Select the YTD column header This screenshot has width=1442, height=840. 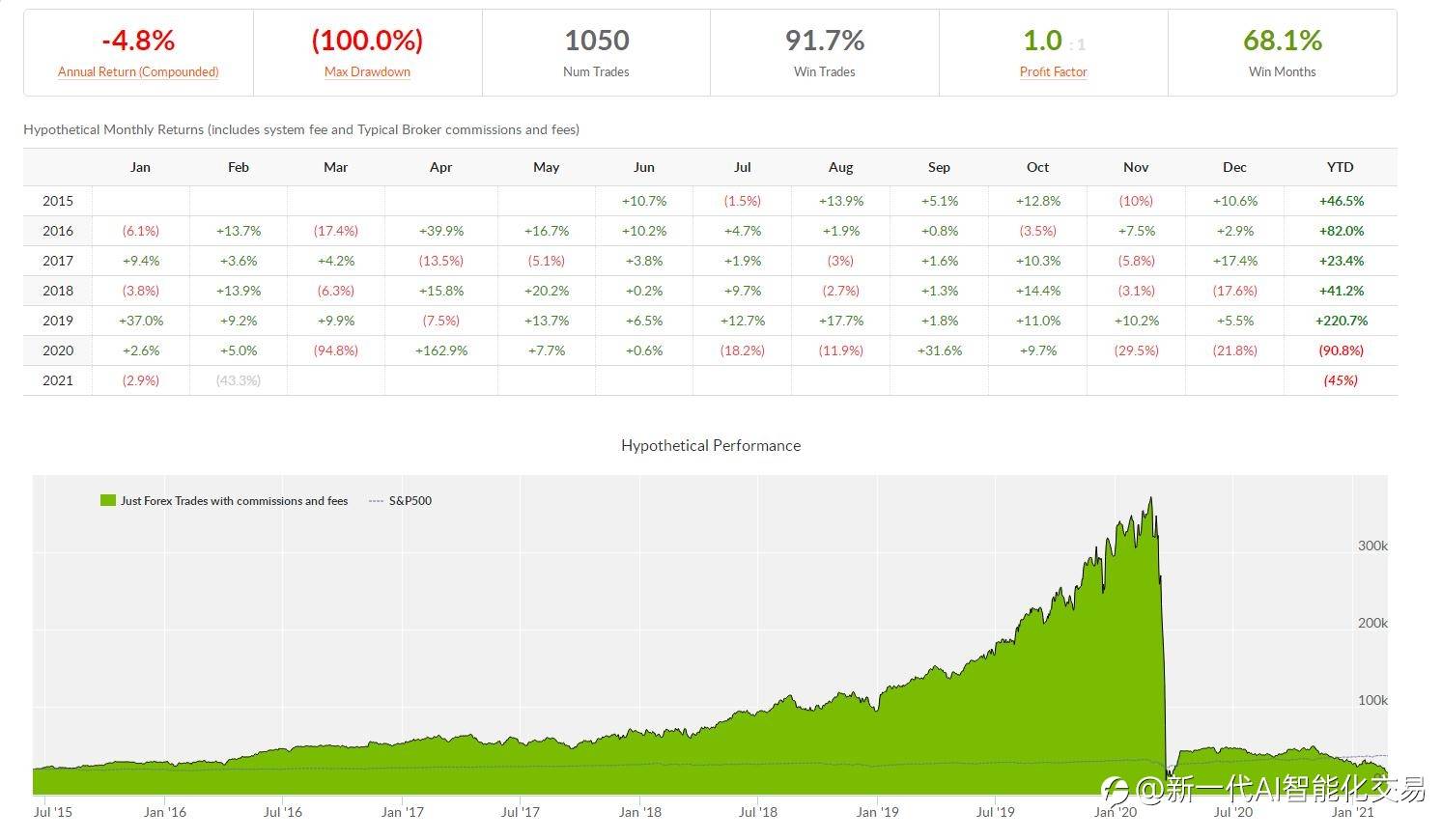(1340, 167)
